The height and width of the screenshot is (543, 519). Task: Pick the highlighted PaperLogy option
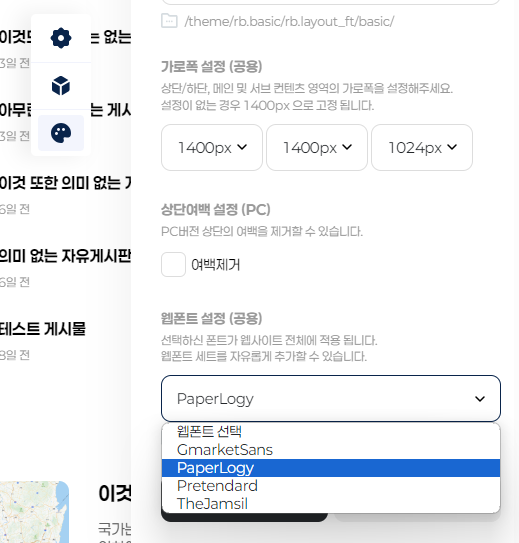point(331,468)
